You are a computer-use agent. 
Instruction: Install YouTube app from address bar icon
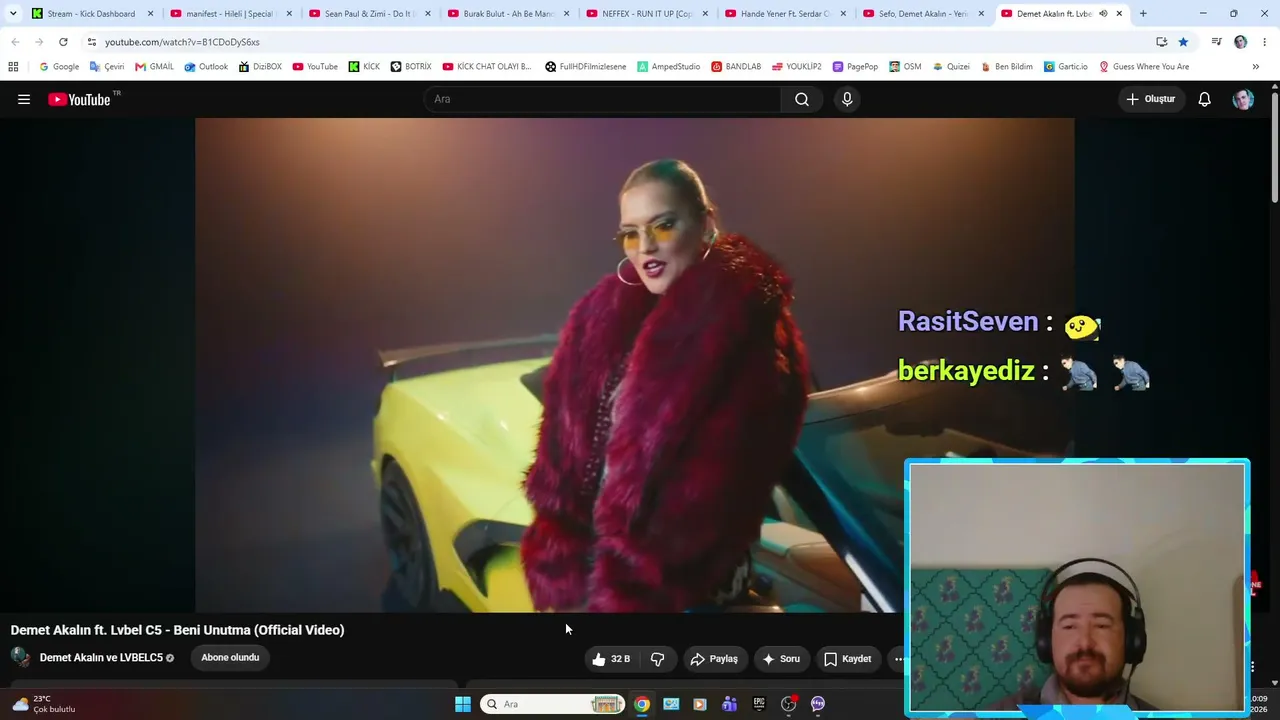point(1161,42)
